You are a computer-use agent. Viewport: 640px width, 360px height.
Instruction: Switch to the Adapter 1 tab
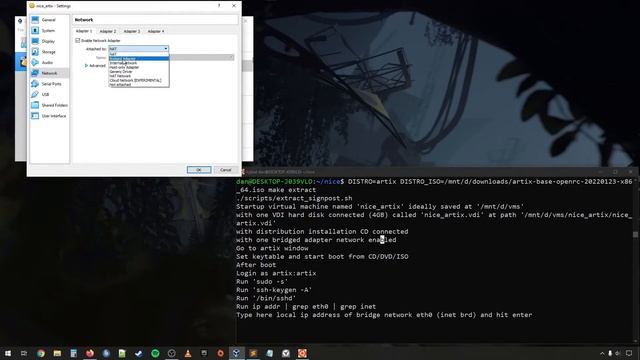point(84,31)
